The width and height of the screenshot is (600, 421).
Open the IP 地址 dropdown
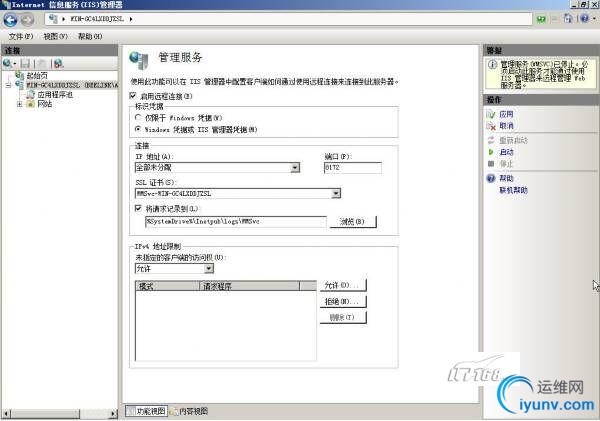[x=295, y=168]
